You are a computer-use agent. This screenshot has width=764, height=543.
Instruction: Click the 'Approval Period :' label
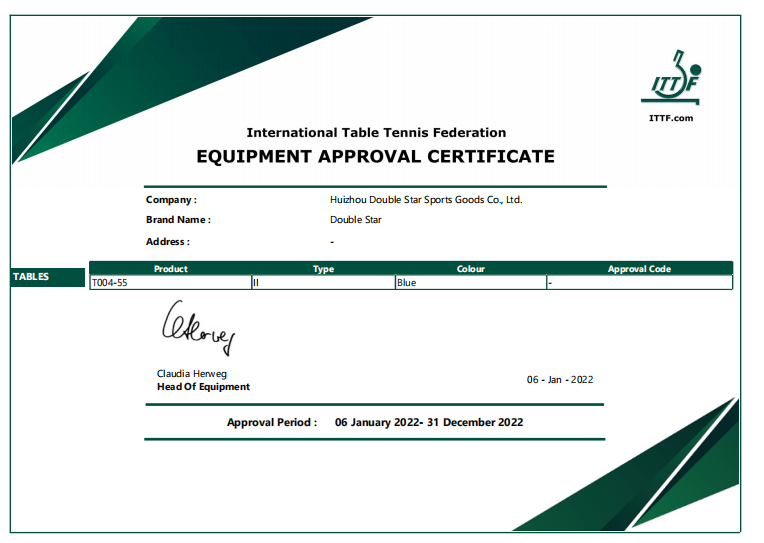tap(272, 423)
